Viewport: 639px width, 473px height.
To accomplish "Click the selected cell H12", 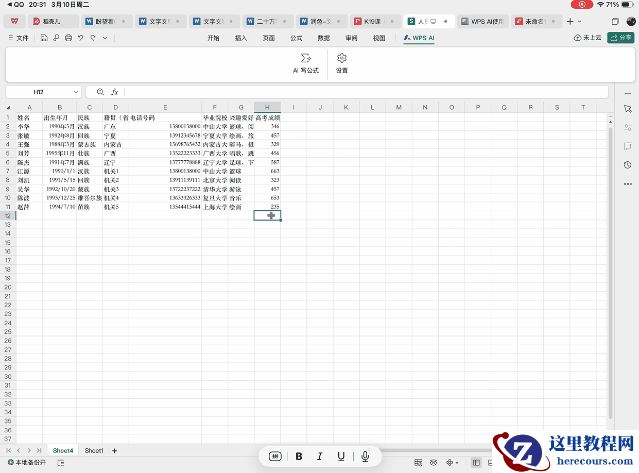I will [267, 216].
